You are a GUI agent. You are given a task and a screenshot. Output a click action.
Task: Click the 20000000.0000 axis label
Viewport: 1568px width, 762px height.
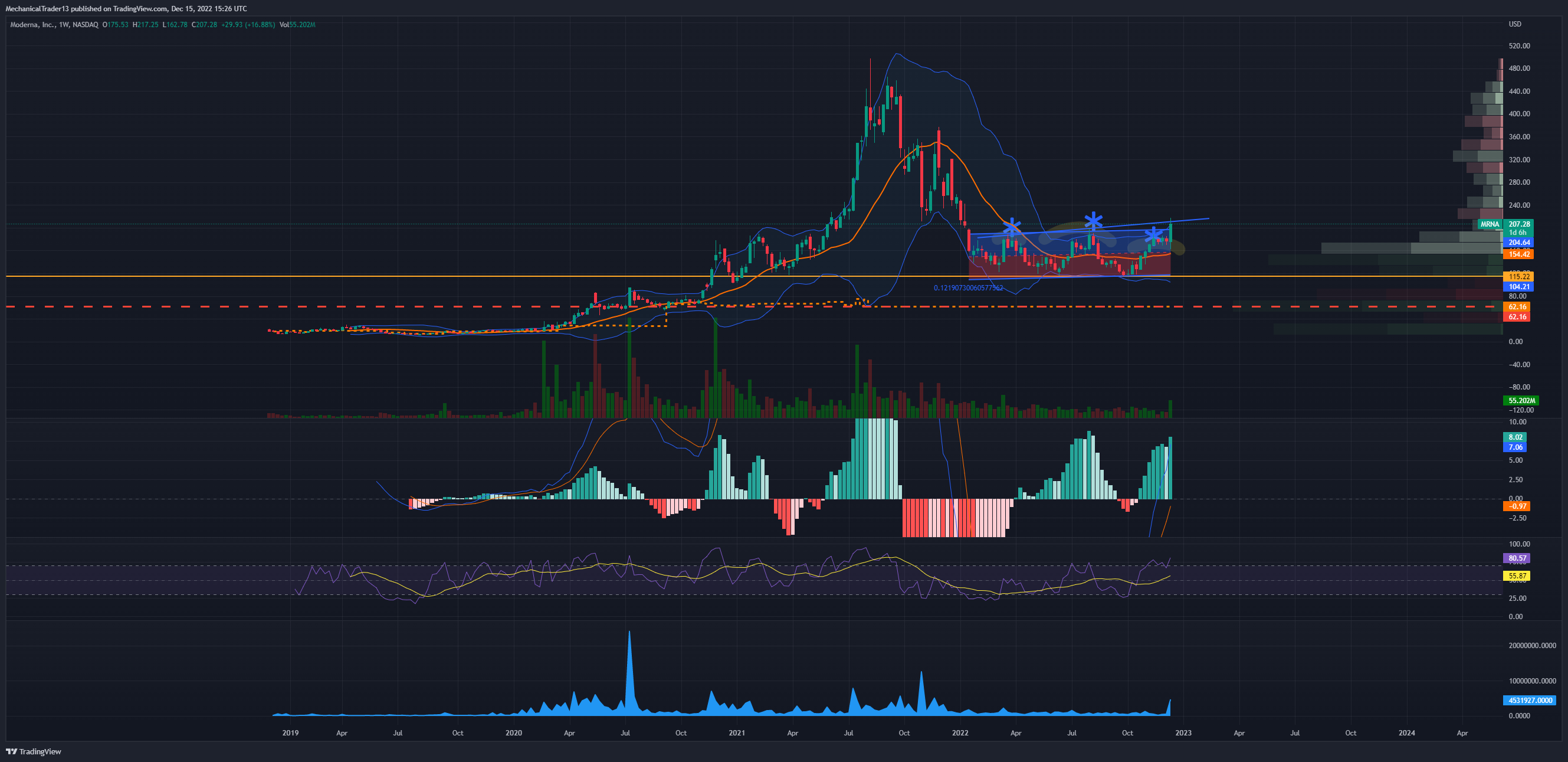pyautogui.click(x=1532, y=646)
